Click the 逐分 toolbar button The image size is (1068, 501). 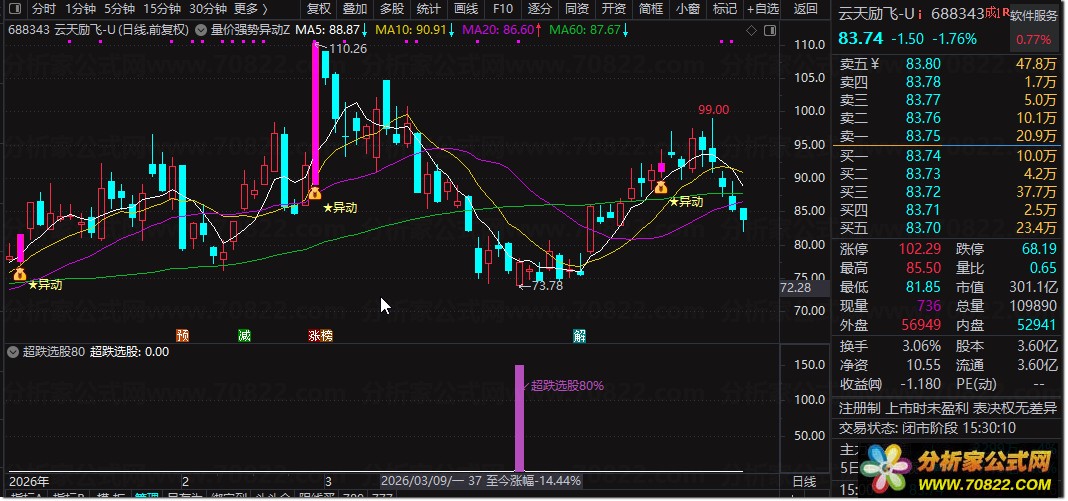click(539, 9)
